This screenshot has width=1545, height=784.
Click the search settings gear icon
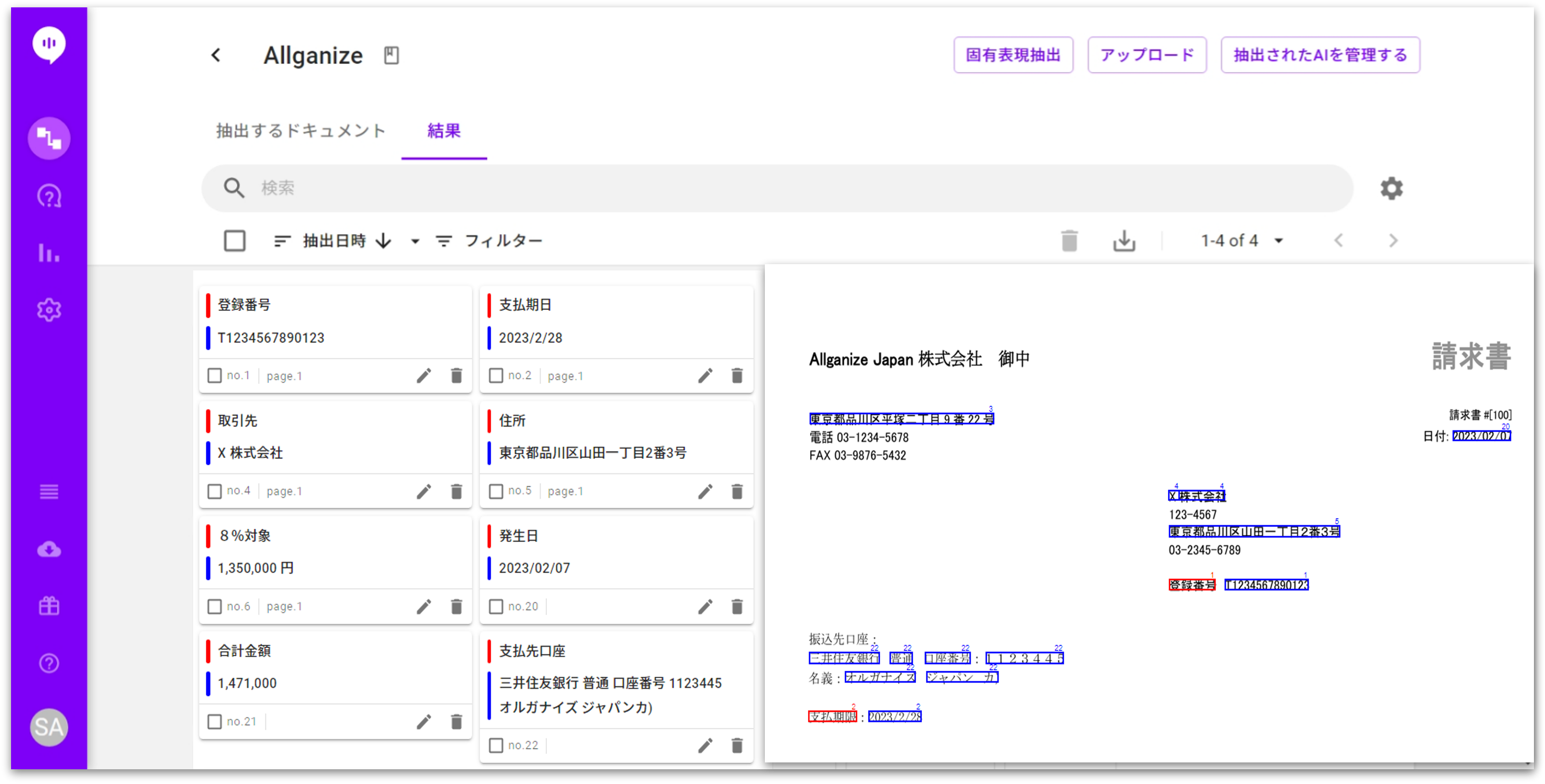tap(1391, 188)
